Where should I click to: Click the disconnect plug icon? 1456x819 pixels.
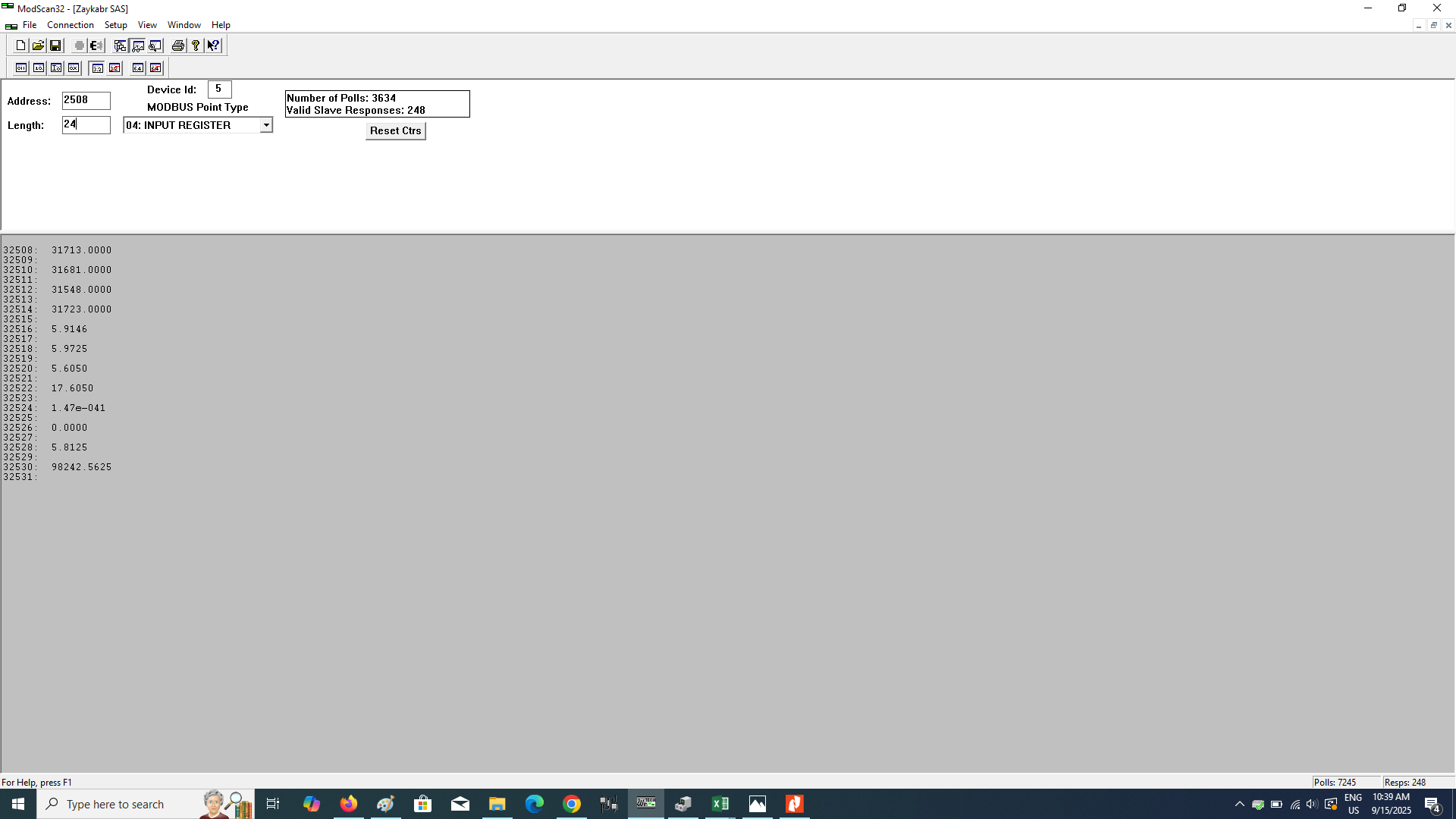click(x=96, y=45)
